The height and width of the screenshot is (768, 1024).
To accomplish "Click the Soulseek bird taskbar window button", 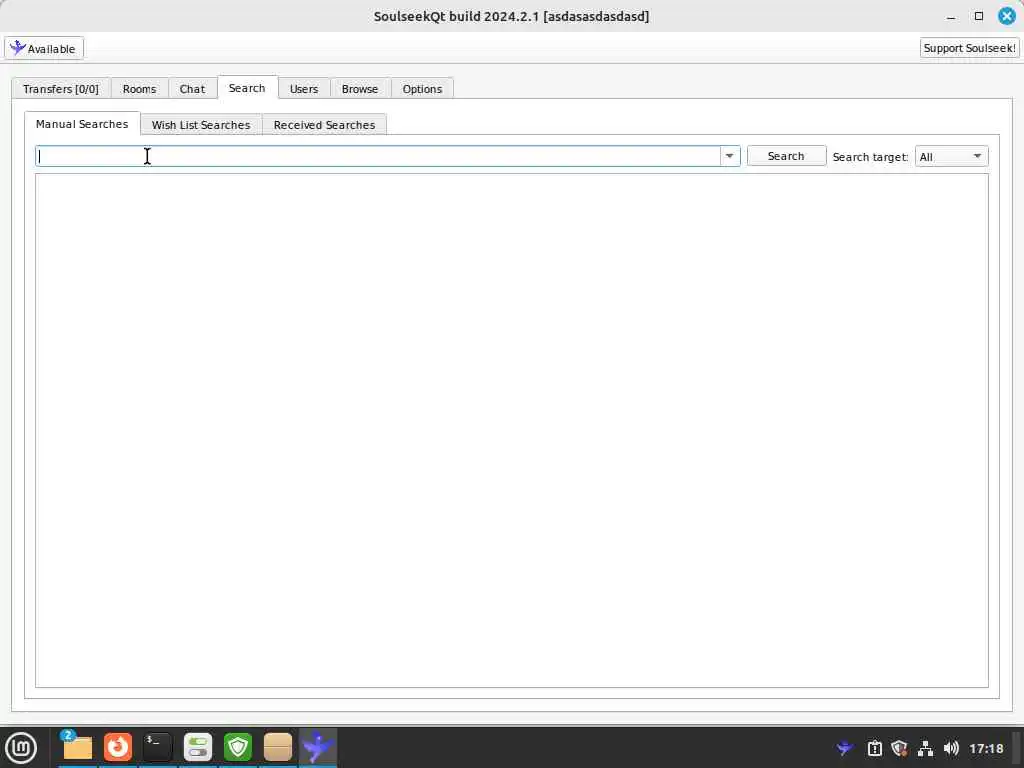I will (x=318, y=748).
